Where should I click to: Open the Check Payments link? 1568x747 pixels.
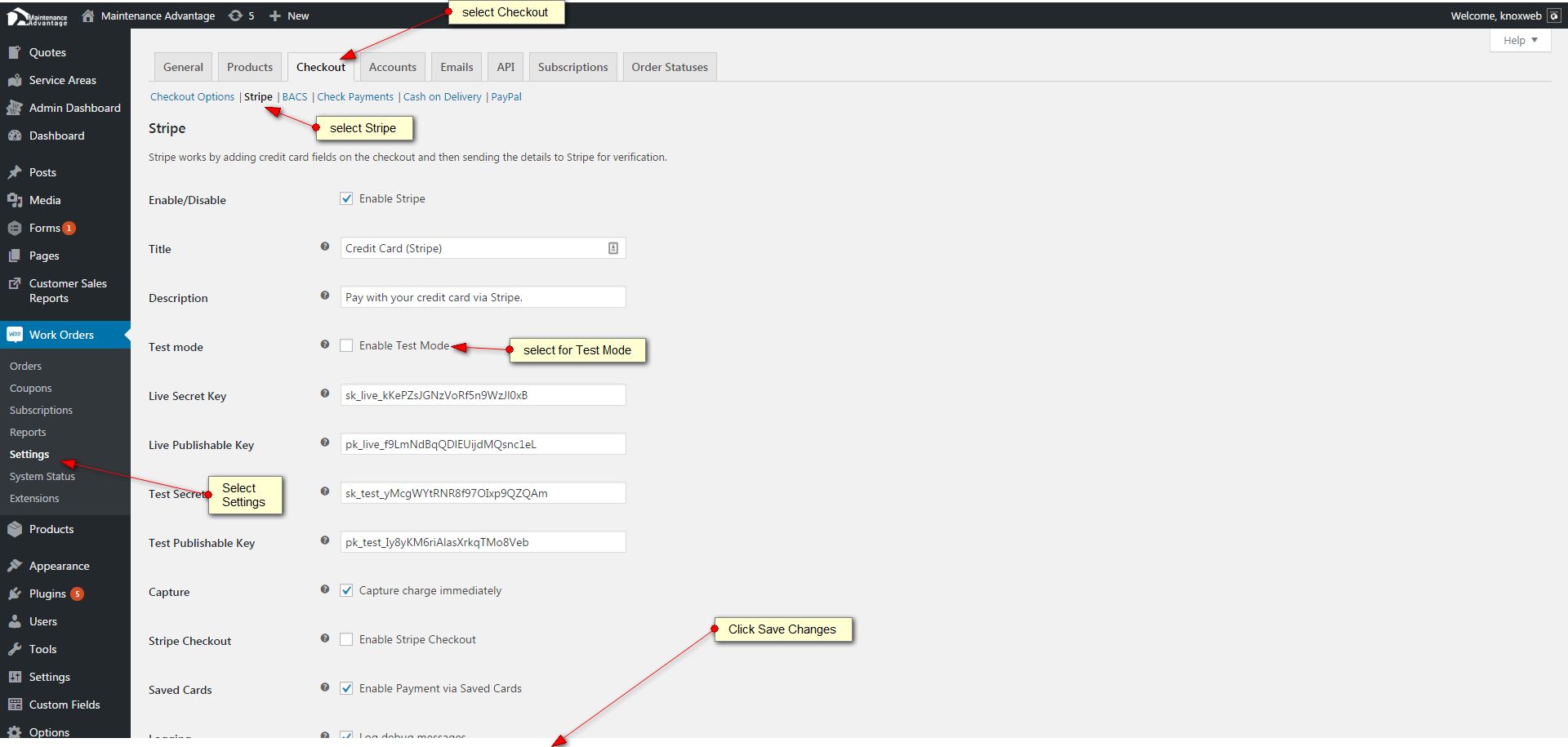click(x=355, y=96)
